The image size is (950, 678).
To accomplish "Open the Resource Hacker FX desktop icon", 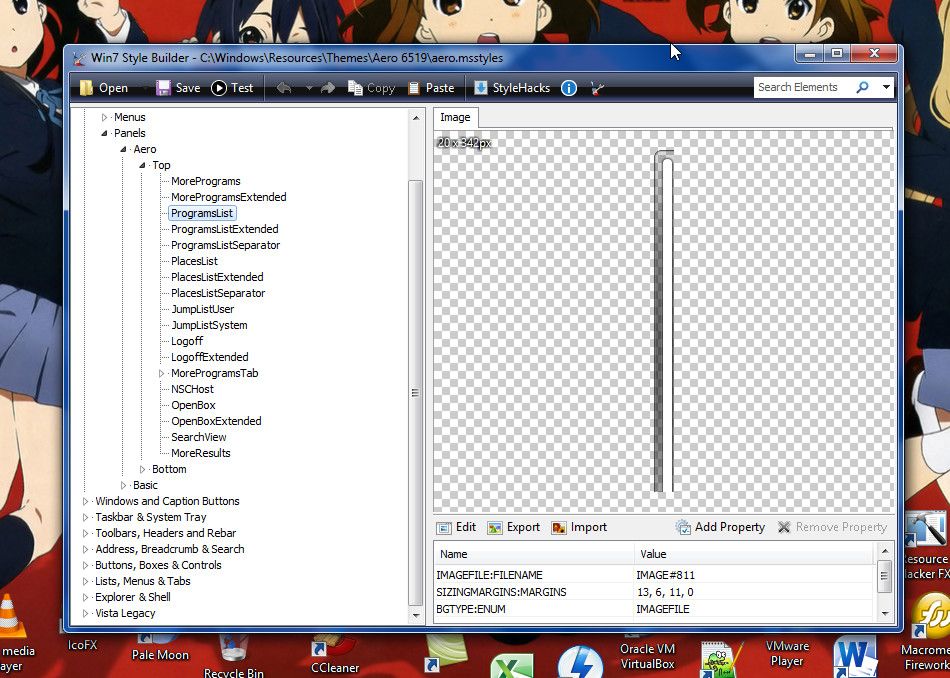I will (x=927, y=545).
